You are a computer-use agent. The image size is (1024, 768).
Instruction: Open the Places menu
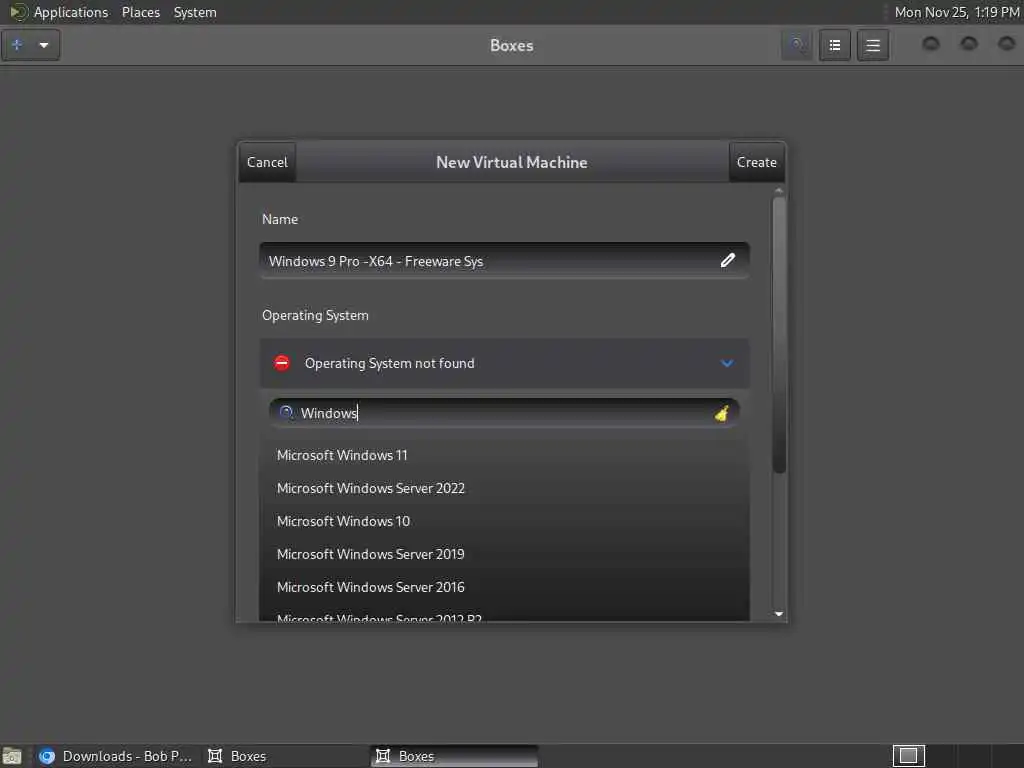pyautogui.click(x=141, y=12)
